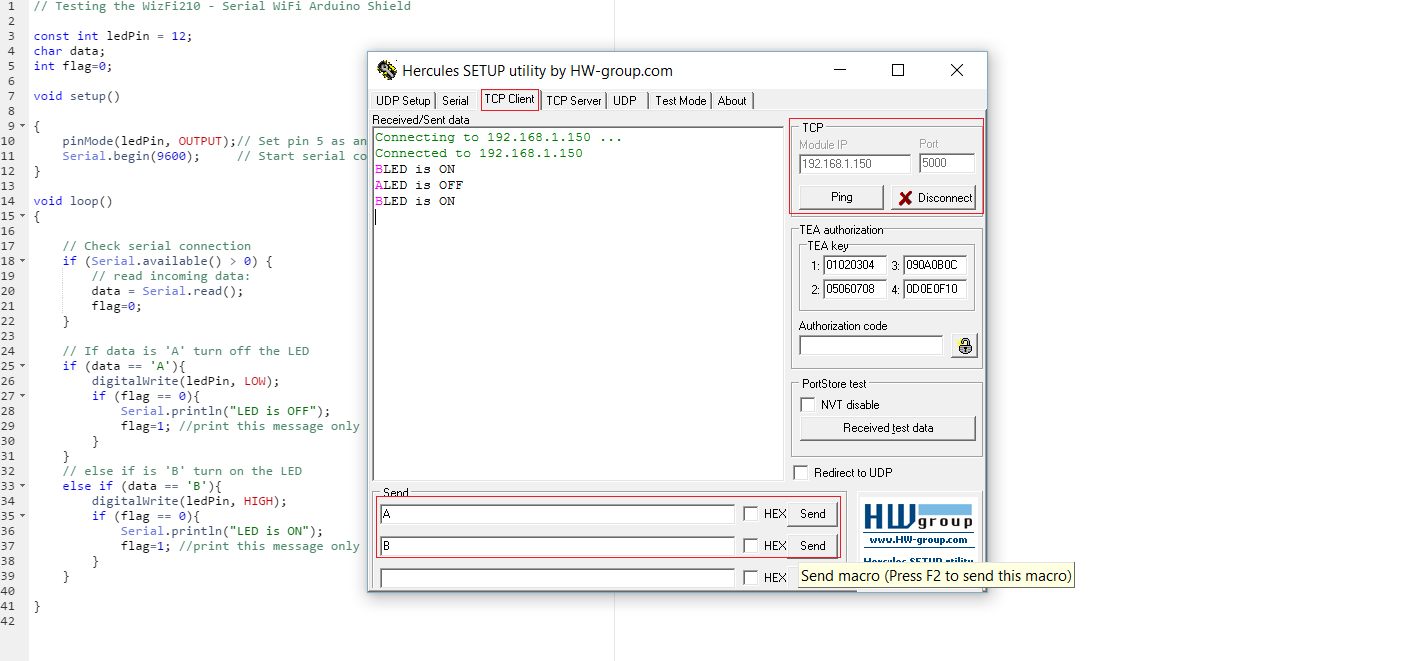This screenshot has height=661, width=1425.
Task: Open the HW group logo image
Action: point(917,516)
